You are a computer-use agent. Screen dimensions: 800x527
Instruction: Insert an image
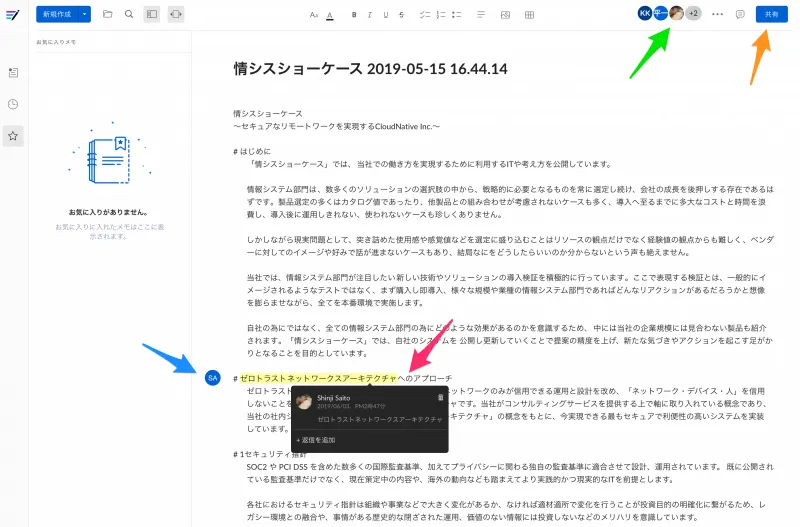point(506,15)
